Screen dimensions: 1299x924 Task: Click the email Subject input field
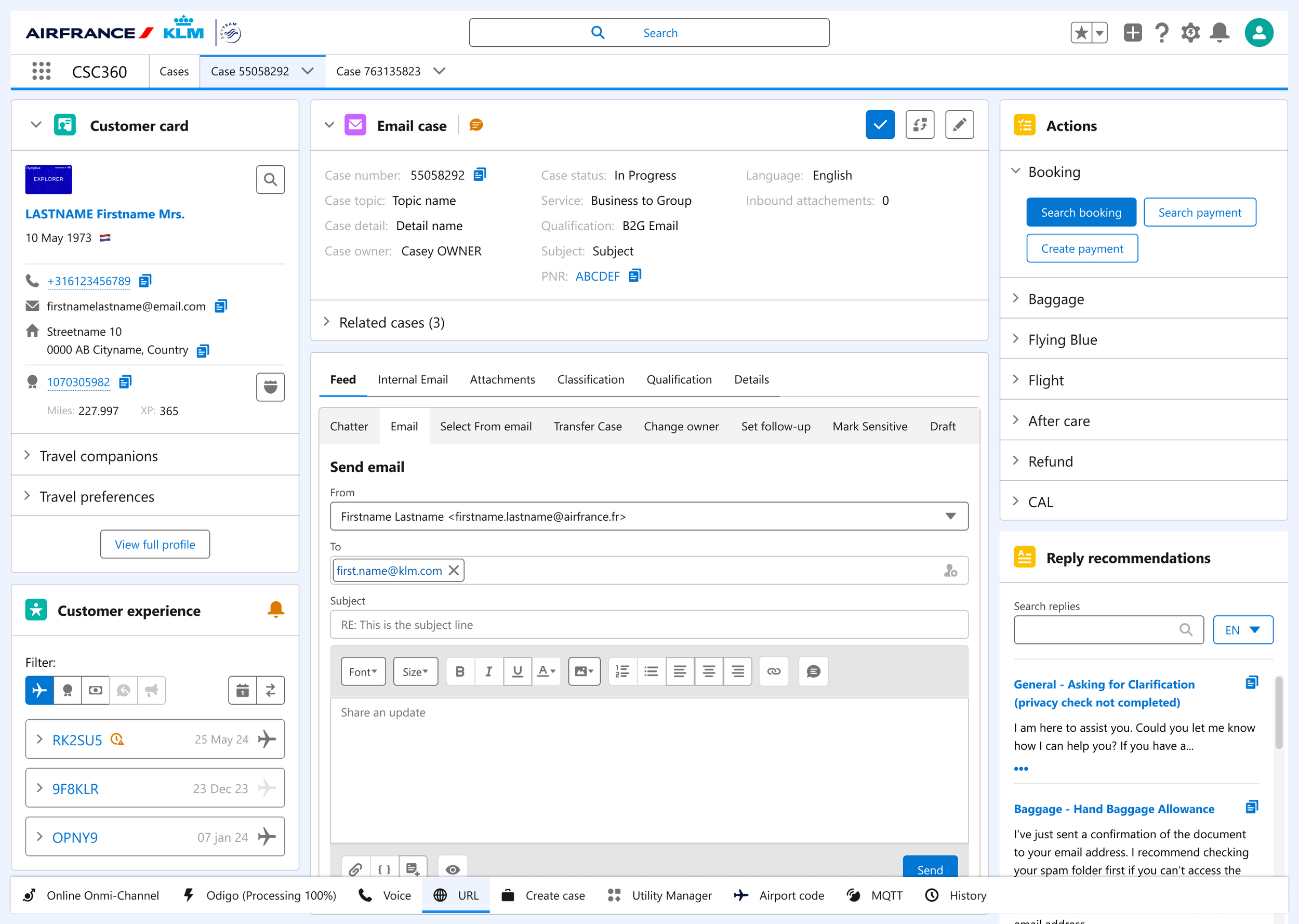click(x=648, y=625)
